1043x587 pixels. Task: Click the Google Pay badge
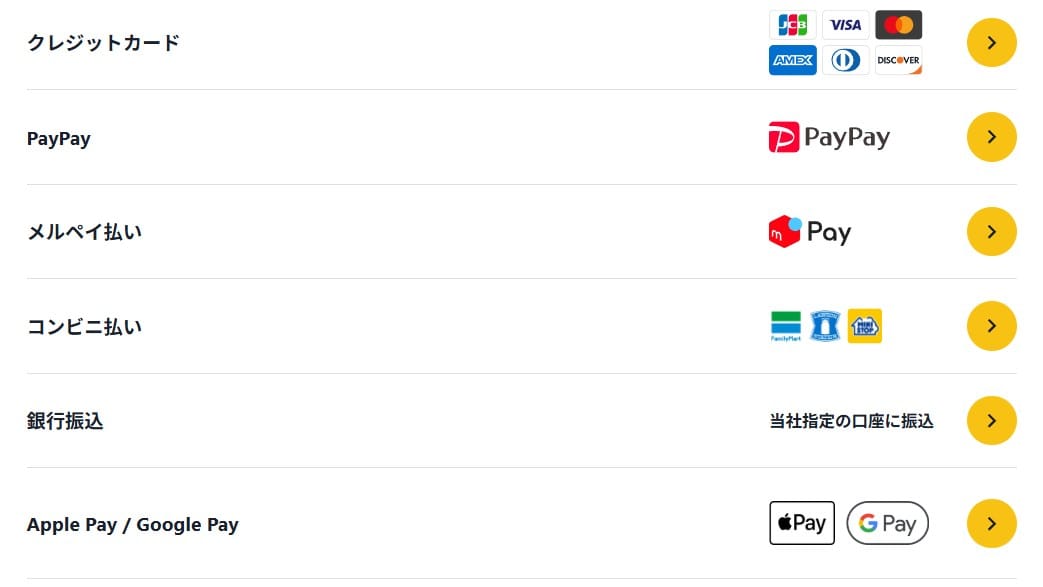pos(887,523)
